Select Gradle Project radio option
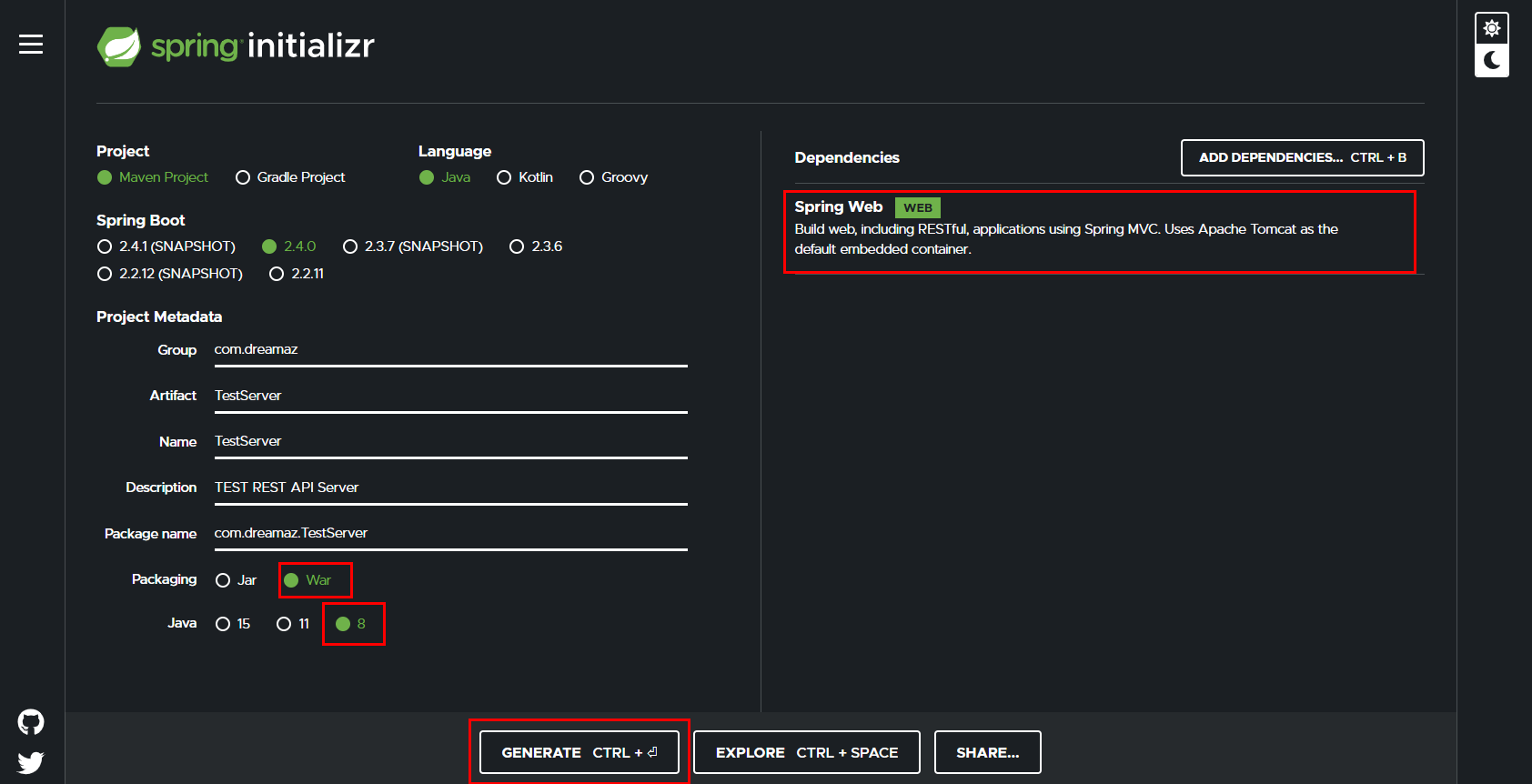 click(x=290, y=177)
